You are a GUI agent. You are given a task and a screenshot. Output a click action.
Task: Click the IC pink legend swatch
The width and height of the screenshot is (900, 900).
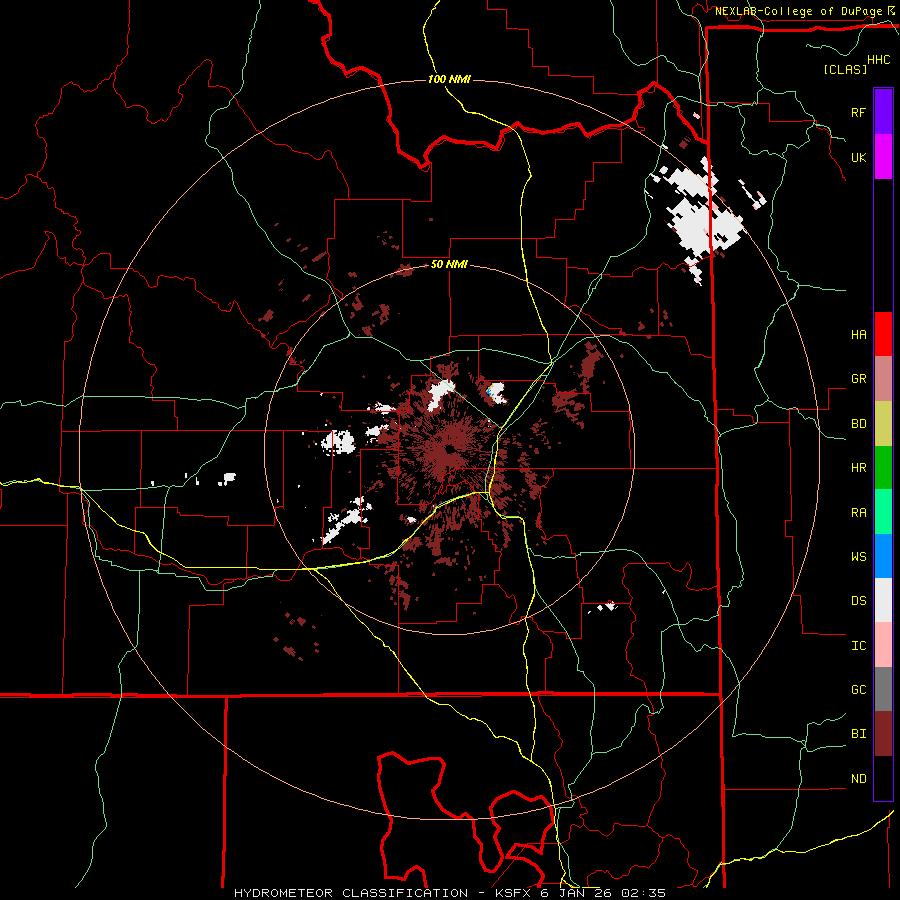(883, 645)
